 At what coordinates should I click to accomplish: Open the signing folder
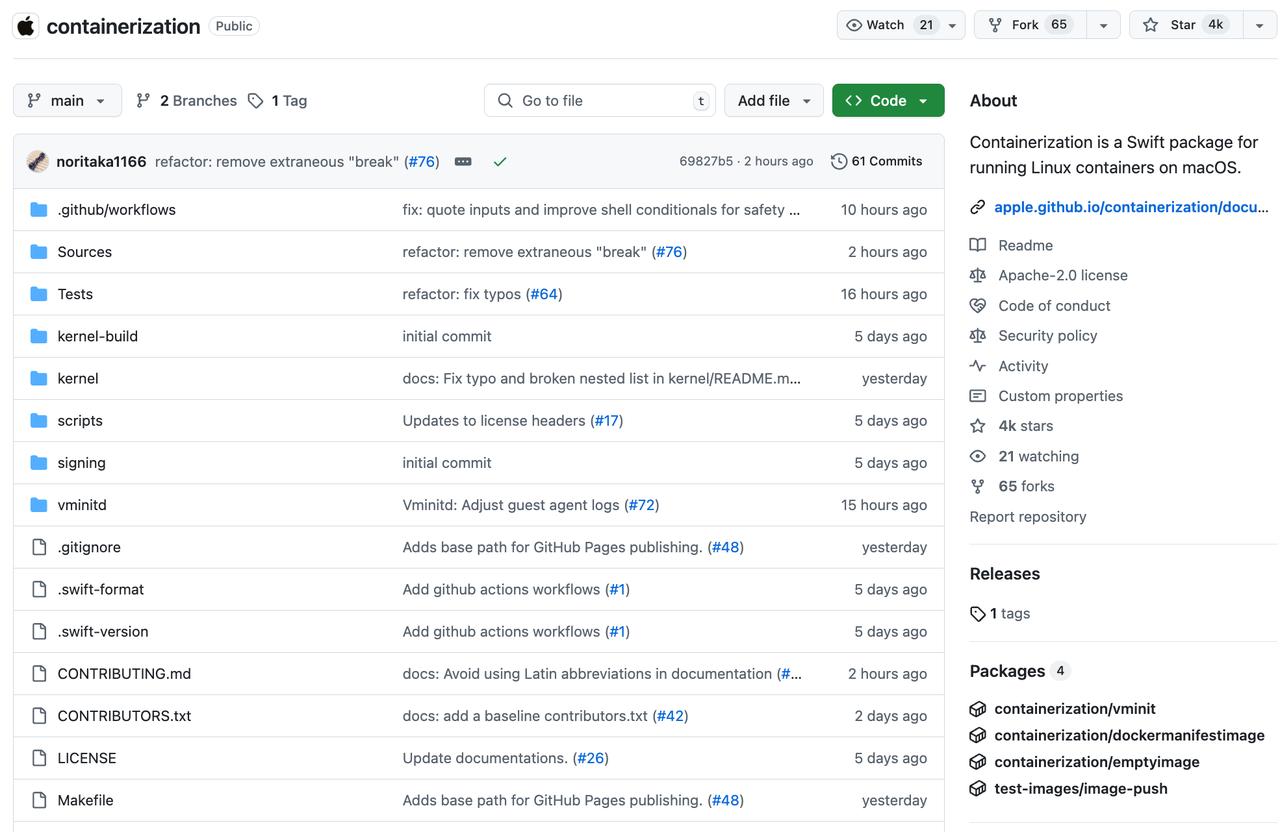[x=82, y=463]
